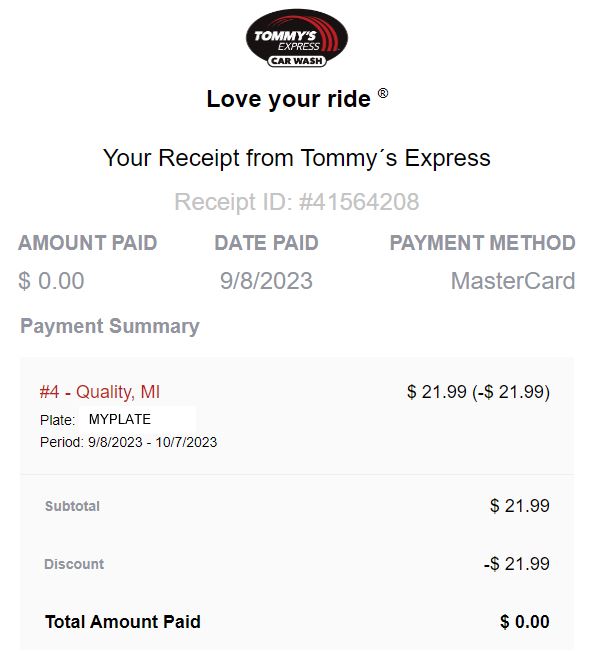The height and width of the screenshot is (652, 600).
Task: Click the Period 9/8/2023 - 10/7/2023 text
Action: (128, 442)
